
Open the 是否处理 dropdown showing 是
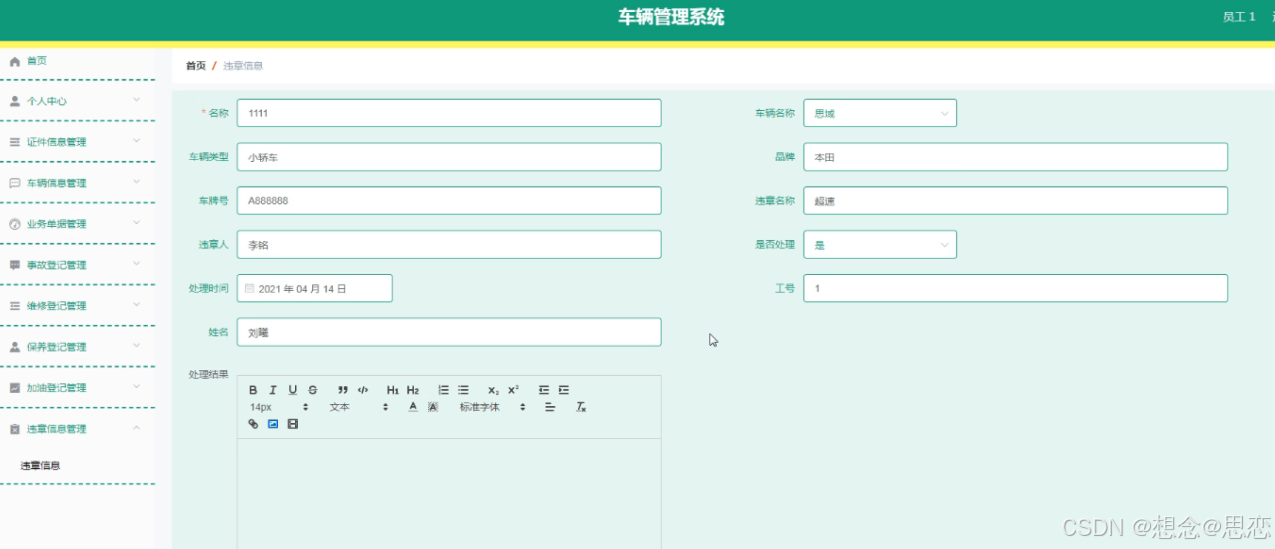(x=880, y=244)
